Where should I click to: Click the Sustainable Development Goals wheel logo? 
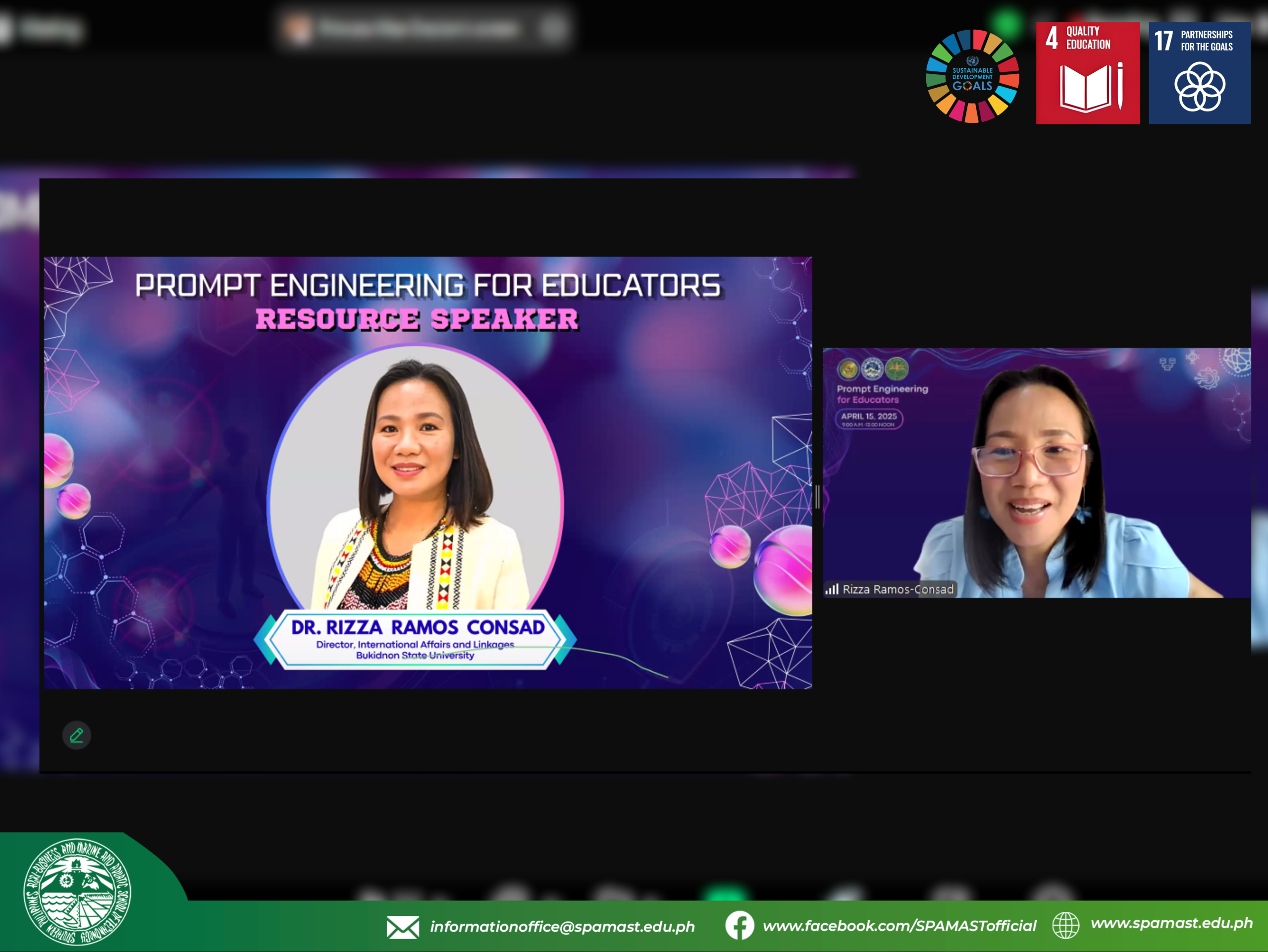(972, 76)
